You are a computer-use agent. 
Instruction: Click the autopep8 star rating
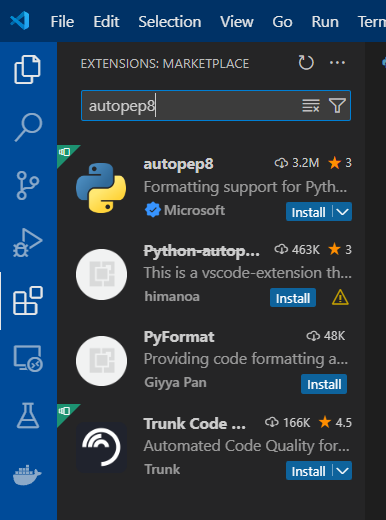pyautogui.click(x=340, y=163)
